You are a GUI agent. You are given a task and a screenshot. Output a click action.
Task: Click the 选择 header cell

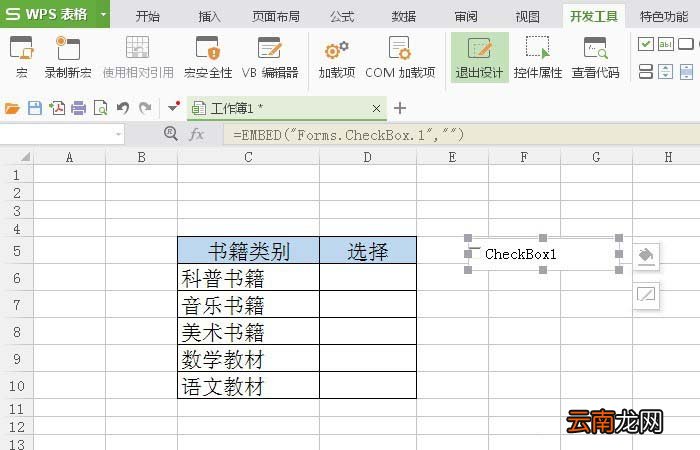point(368,250)
